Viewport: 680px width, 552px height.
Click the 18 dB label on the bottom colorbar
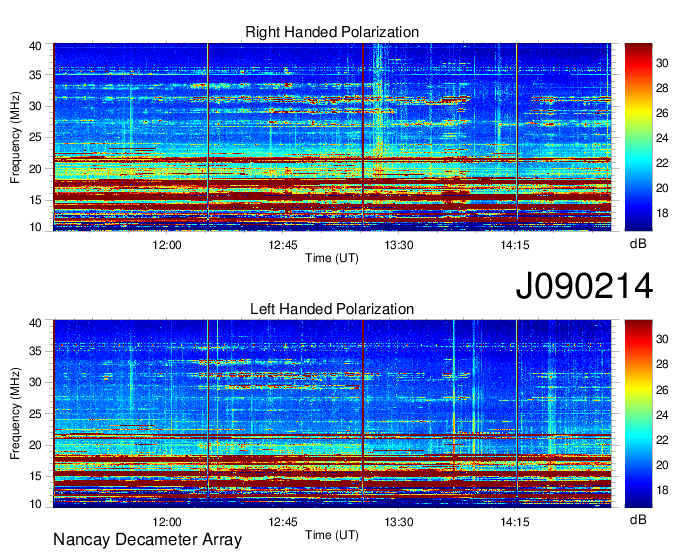tap(662, 490)
